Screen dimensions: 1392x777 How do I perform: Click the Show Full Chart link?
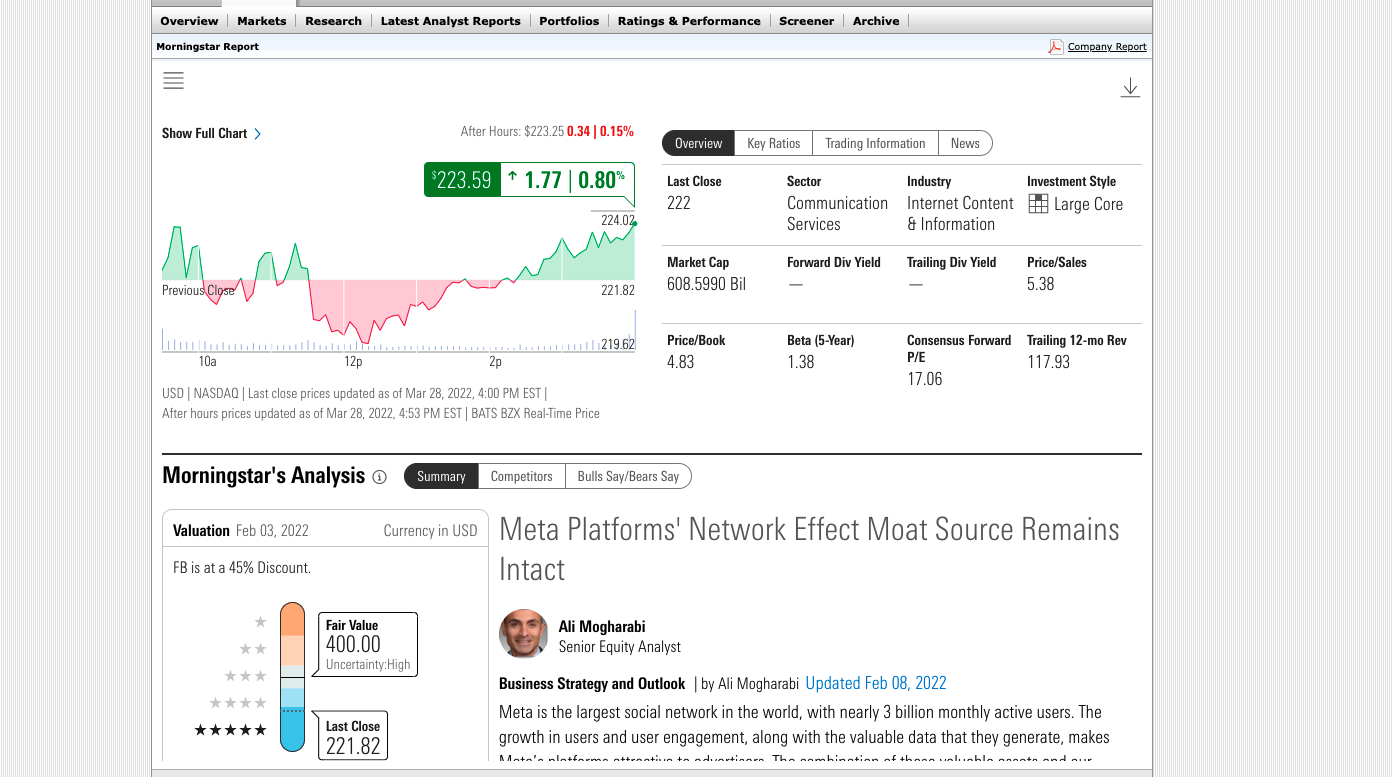(205, 134)
